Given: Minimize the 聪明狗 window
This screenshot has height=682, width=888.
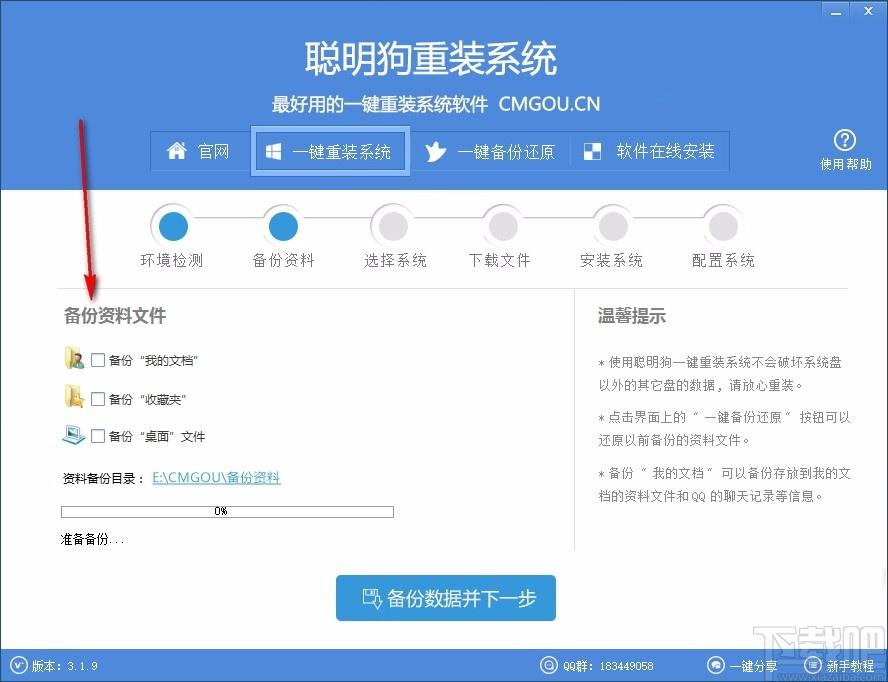Looking at the screenshot, I should [x=836, y=11].
